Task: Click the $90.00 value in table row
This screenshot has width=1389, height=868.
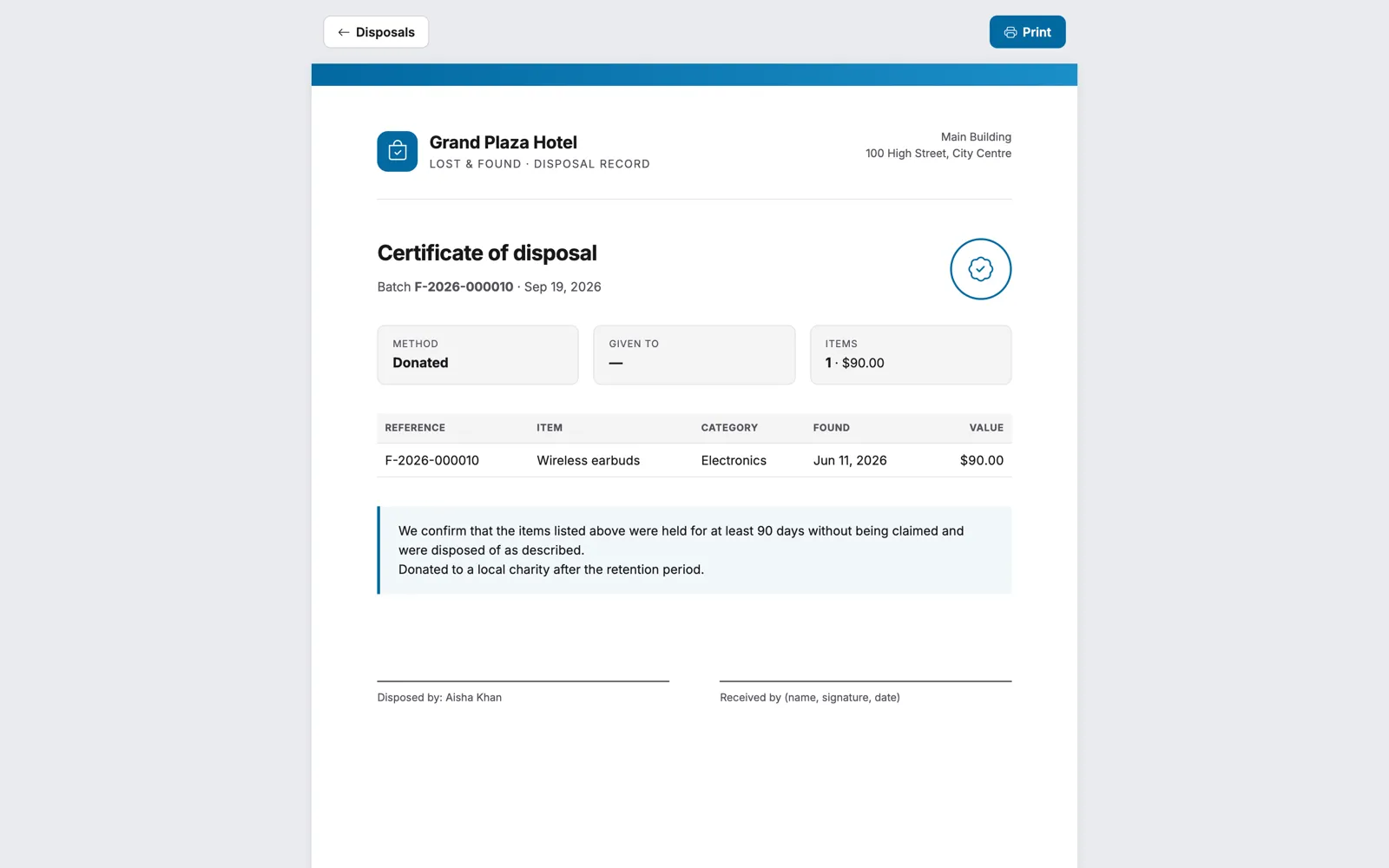Action: pyautogui.click(x=982, y=461)
